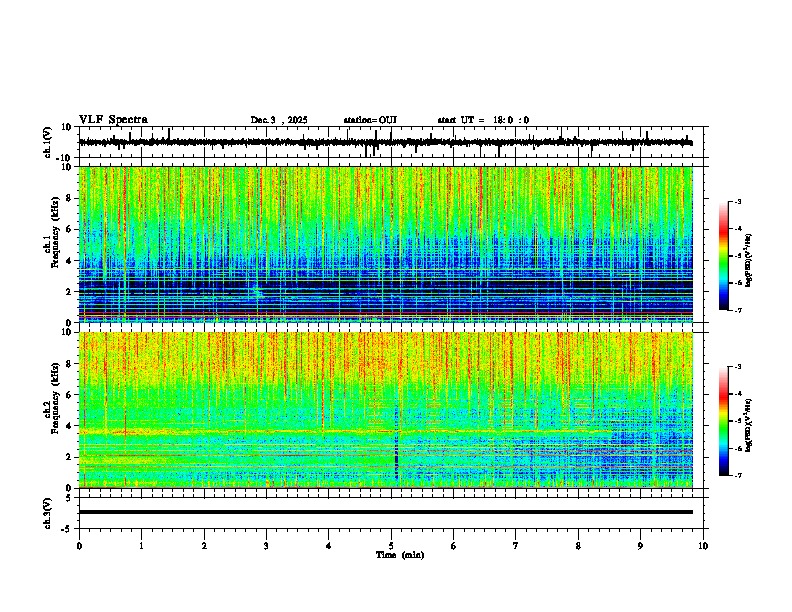Click the ch.1 spectrogram color scale bar
Image resolution: width=792 pixels, height=612 pixels.
[724, 256]
